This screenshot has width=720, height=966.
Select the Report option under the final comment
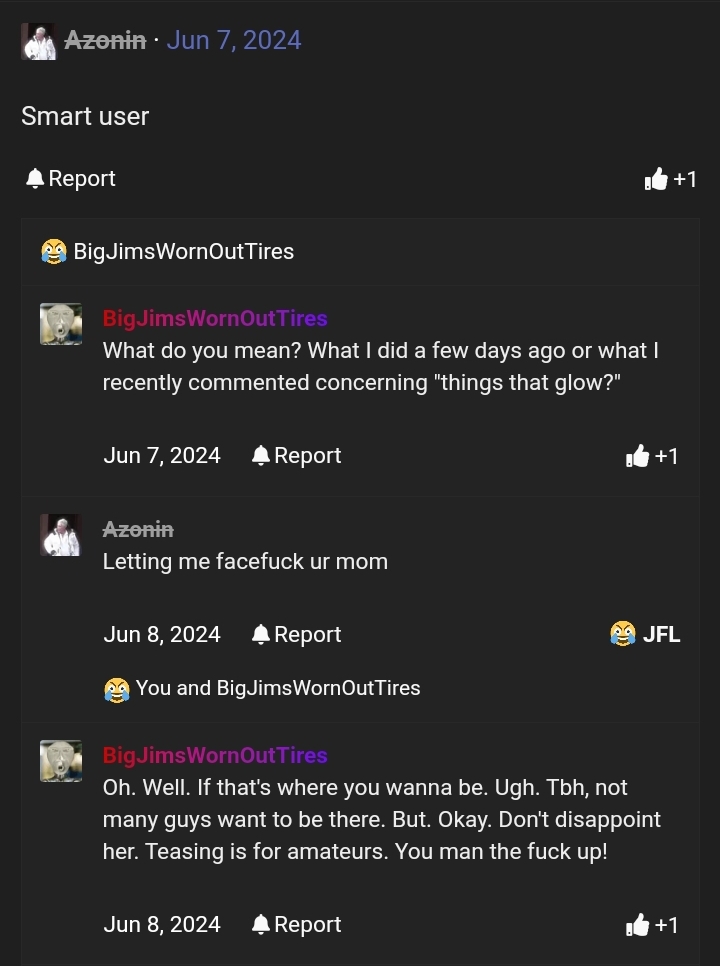click(296, 924)
